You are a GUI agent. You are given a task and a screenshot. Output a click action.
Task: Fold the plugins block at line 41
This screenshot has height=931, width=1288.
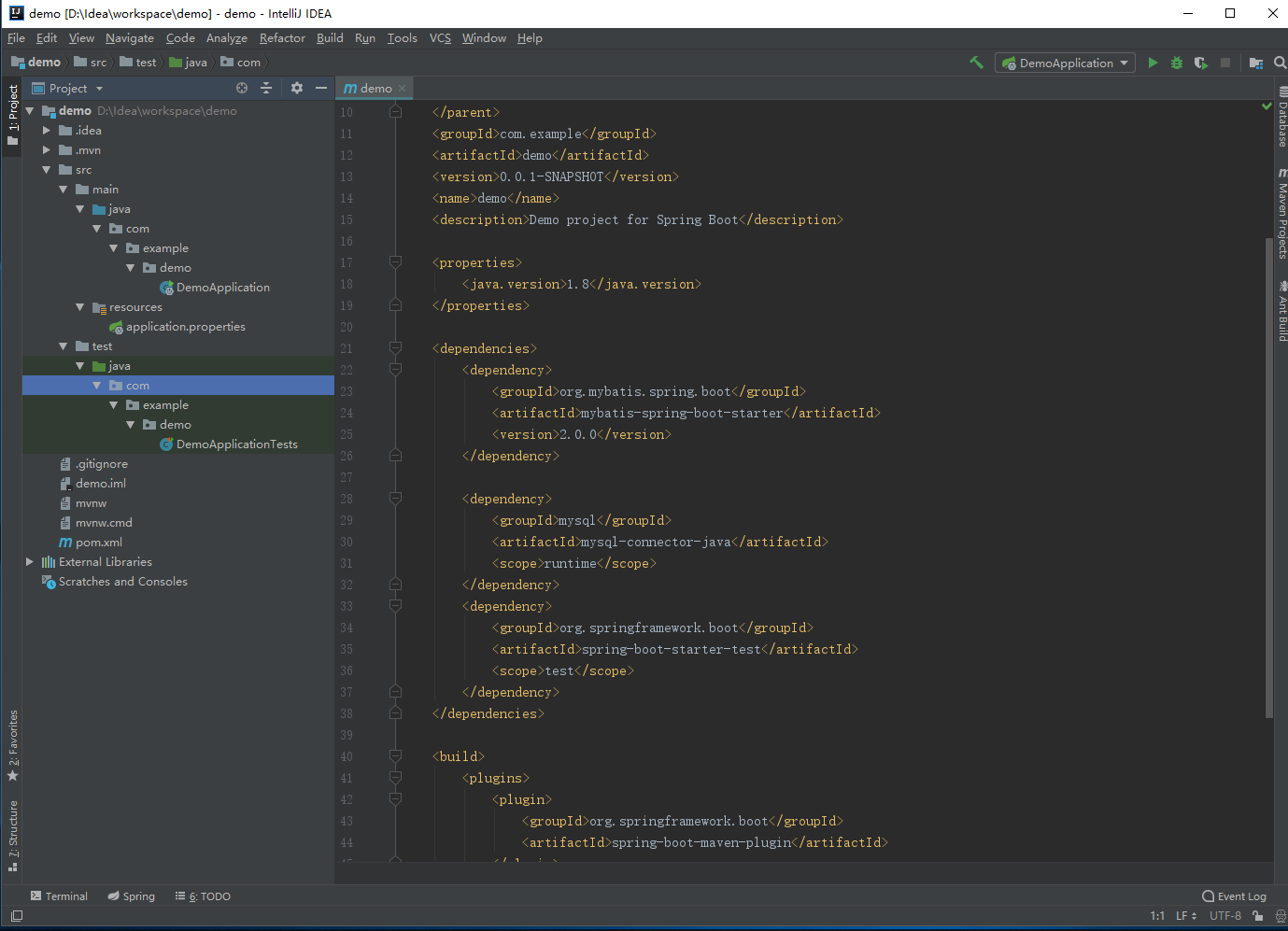pos(395,778)
